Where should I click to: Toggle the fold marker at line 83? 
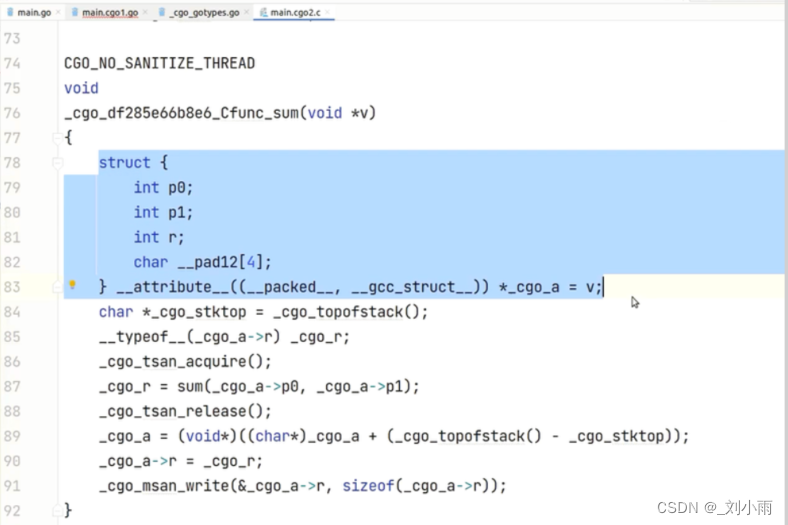pyautogui.click(x=57, y=287)
